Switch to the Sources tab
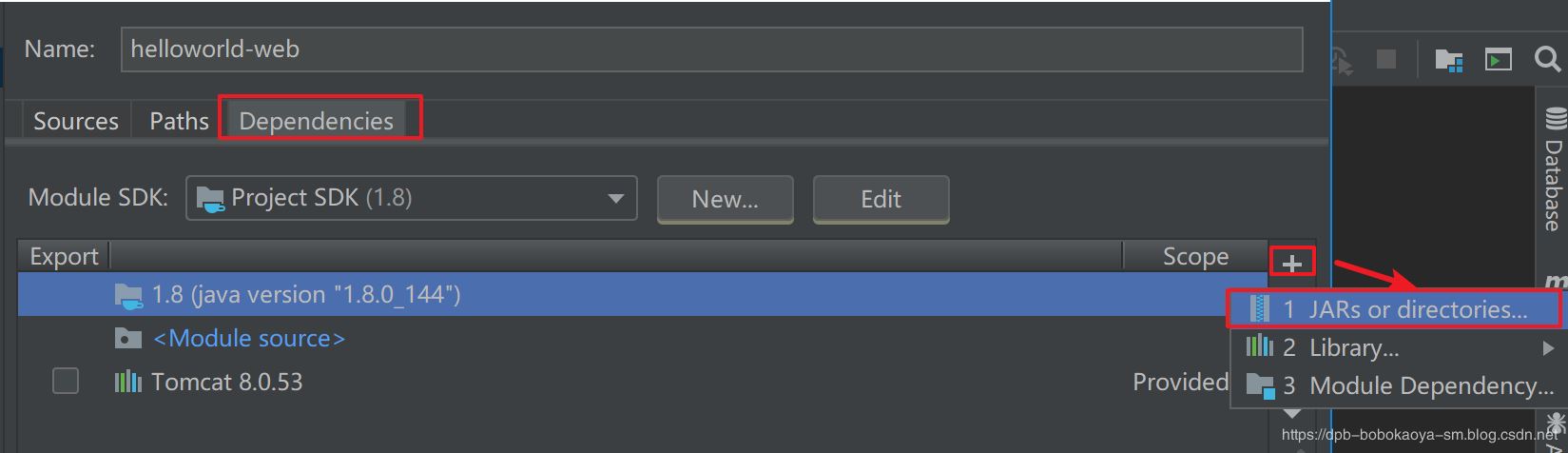 pos(75,121)
